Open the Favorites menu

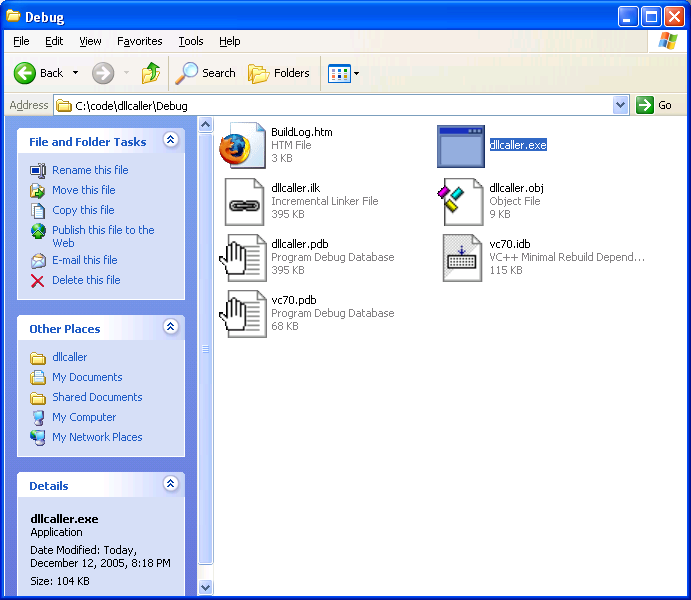(x=139, y=41)
